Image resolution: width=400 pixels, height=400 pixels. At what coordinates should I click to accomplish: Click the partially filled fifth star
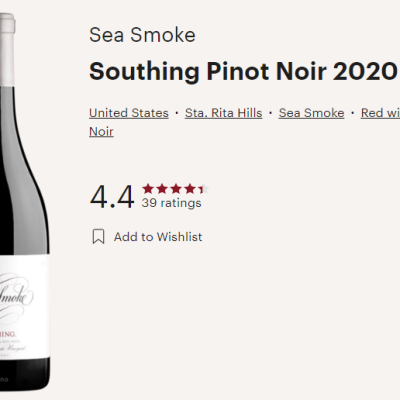tap(204, 189)
